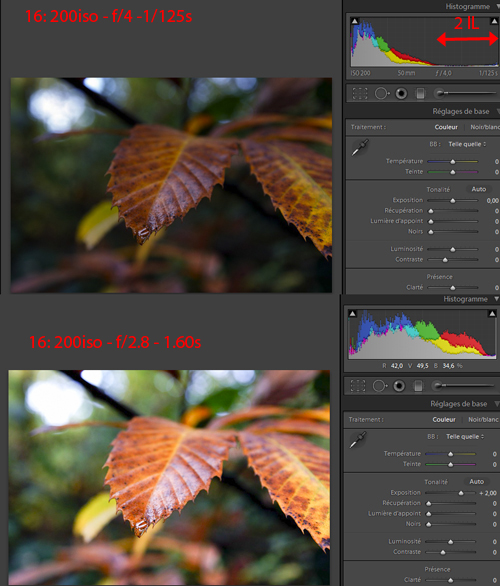Choose Couleur treatment in lower panel
The image size is (500, 586).
coord(444,420)
